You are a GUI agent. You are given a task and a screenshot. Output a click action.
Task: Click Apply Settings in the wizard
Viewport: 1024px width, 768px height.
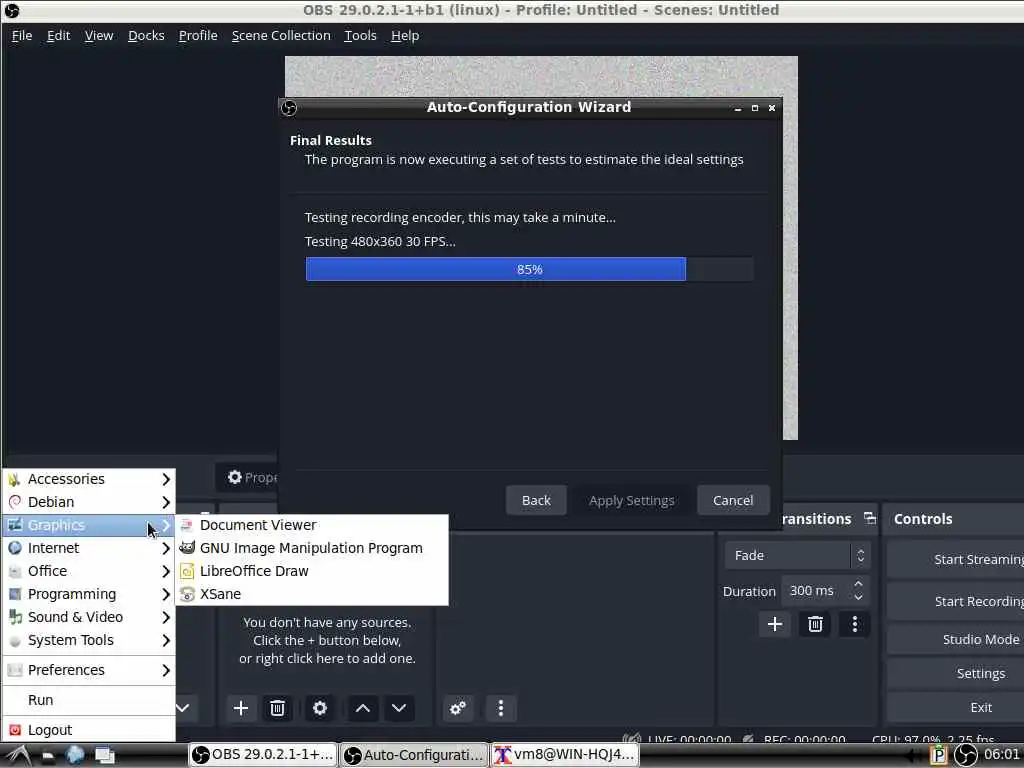coord(632,500)
